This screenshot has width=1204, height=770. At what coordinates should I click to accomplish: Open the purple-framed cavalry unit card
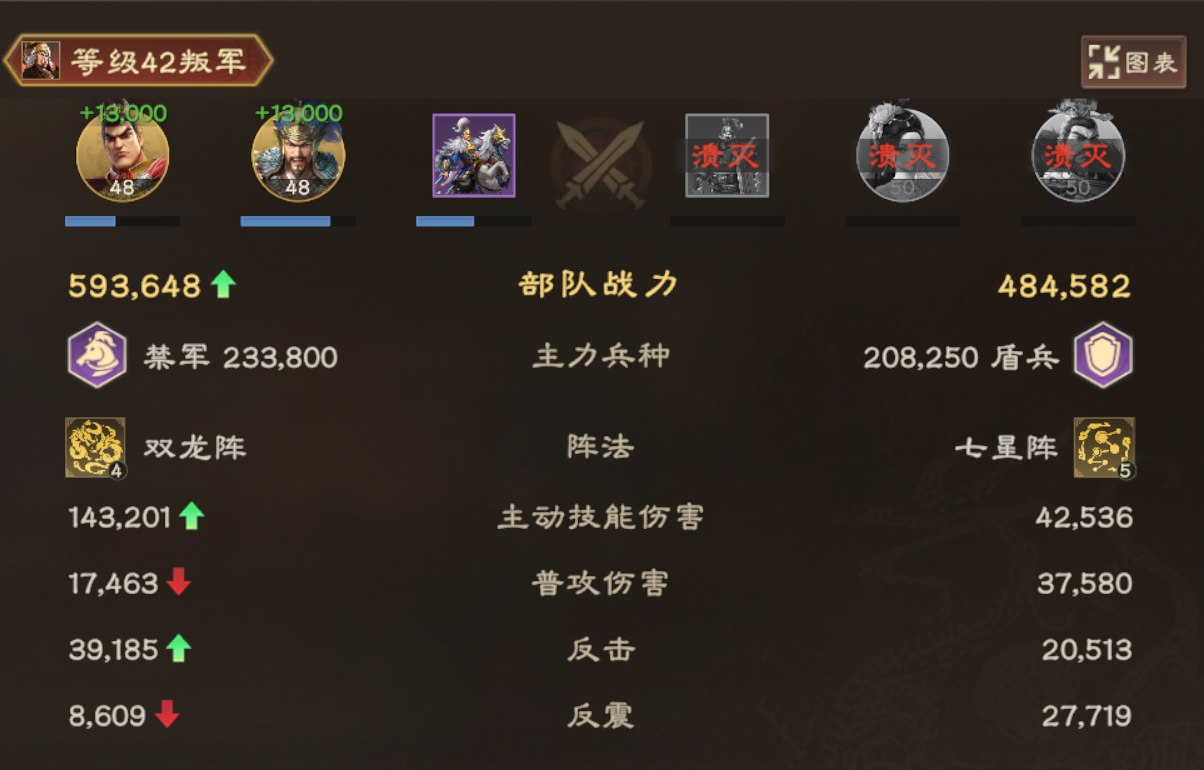474,155
